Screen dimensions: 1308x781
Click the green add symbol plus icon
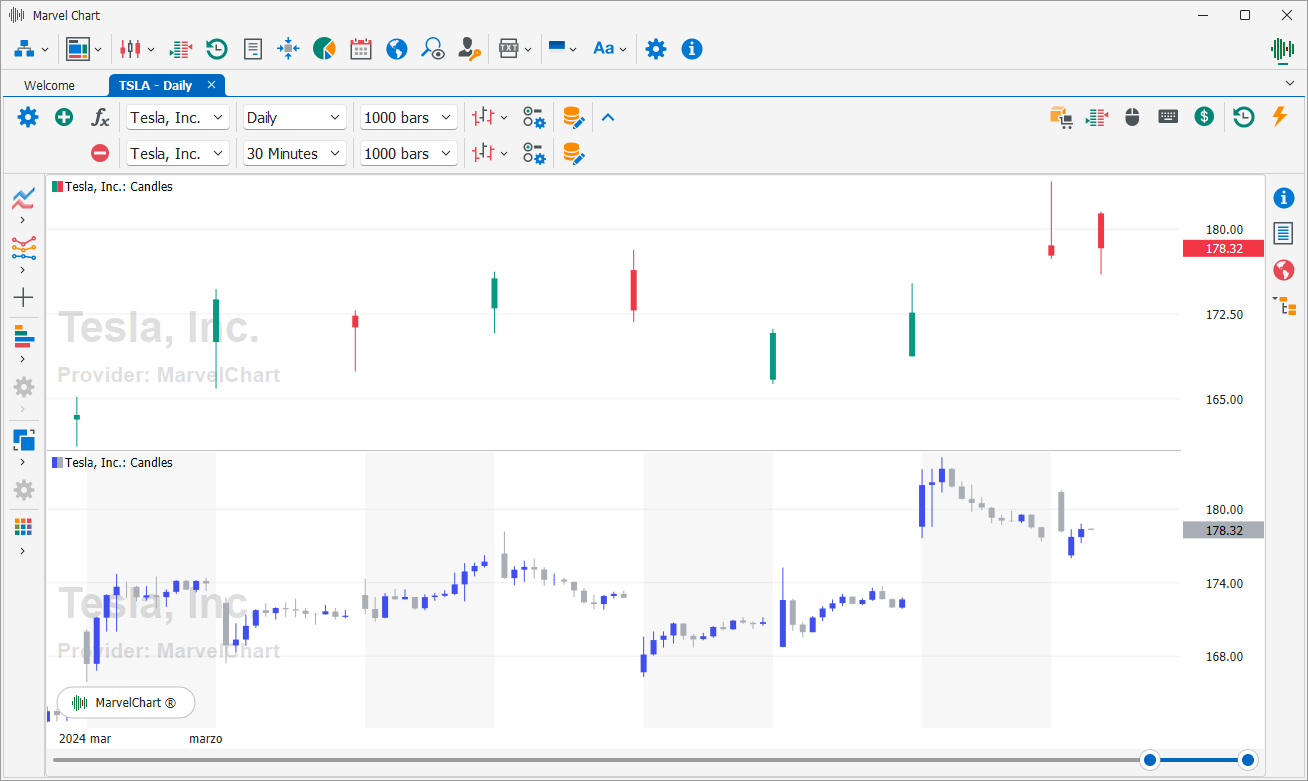coord(64,117)
